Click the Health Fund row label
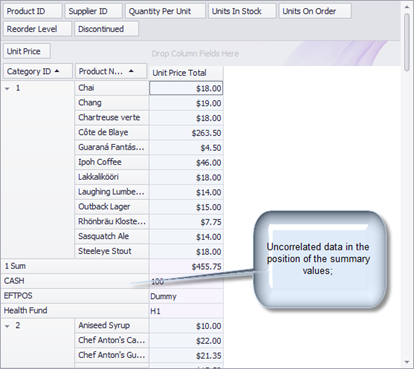Viewport: 414px width, 369px height. tap(75, 311)
